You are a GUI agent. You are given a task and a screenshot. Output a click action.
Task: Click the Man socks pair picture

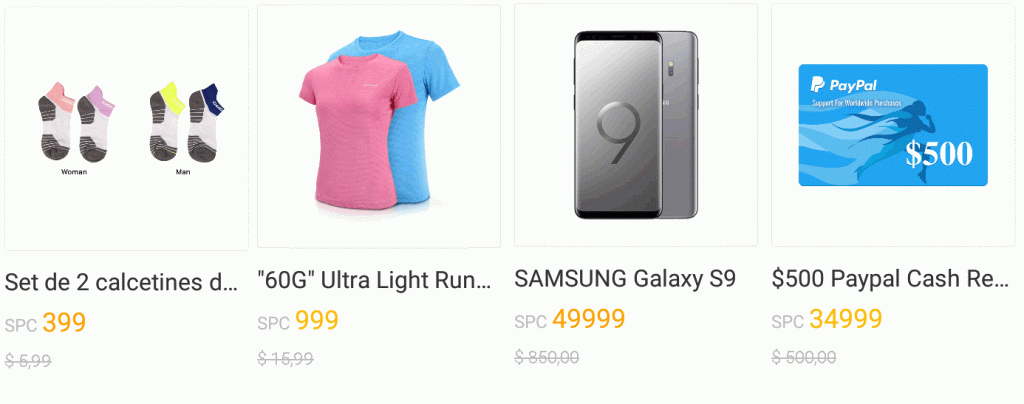click(183, 123)
